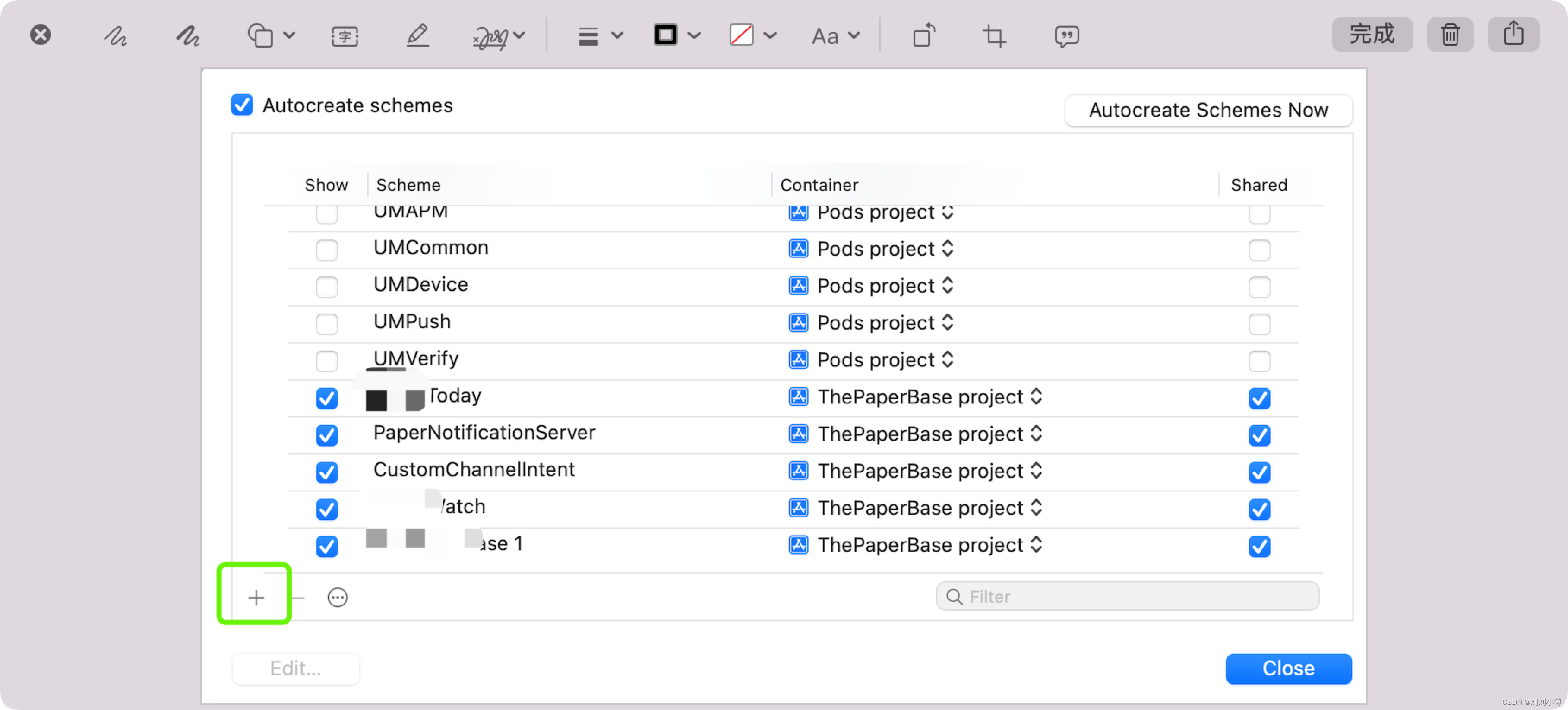
Task: Select the Highlight marker tool
Action: pos(417,36)
